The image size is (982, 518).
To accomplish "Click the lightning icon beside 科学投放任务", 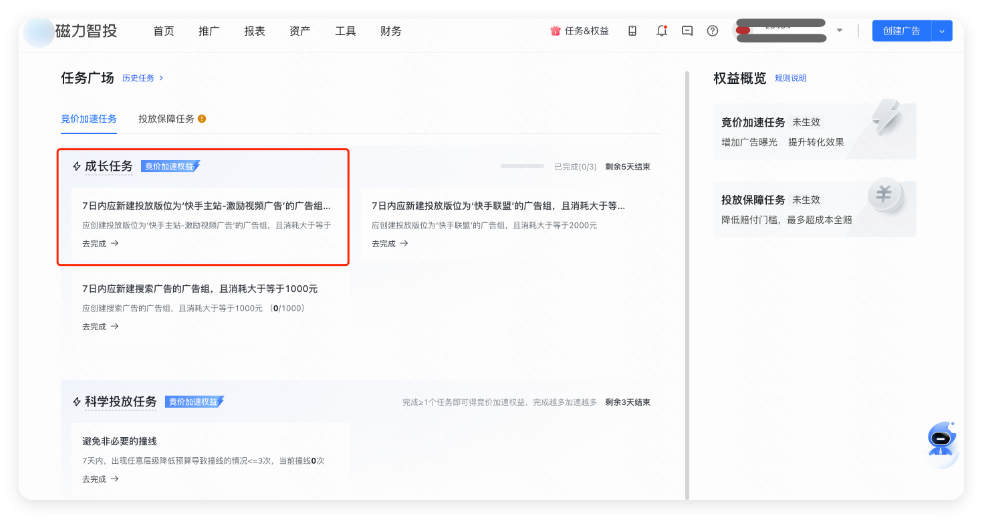I will point(76,401).
